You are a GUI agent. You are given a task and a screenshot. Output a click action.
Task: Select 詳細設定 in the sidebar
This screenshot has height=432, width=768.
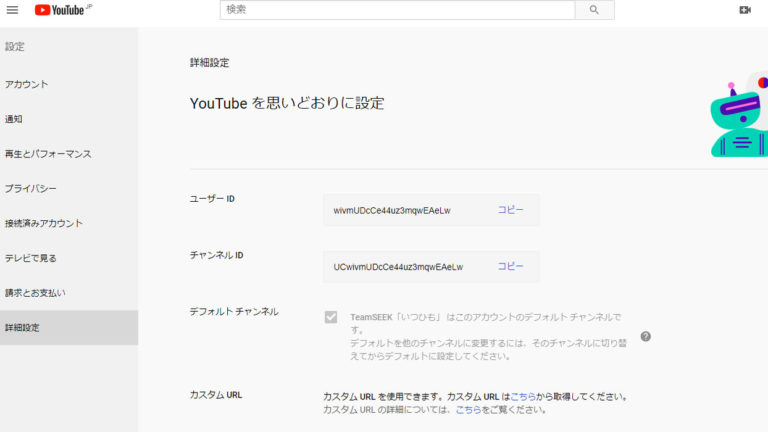pos(24,328)
